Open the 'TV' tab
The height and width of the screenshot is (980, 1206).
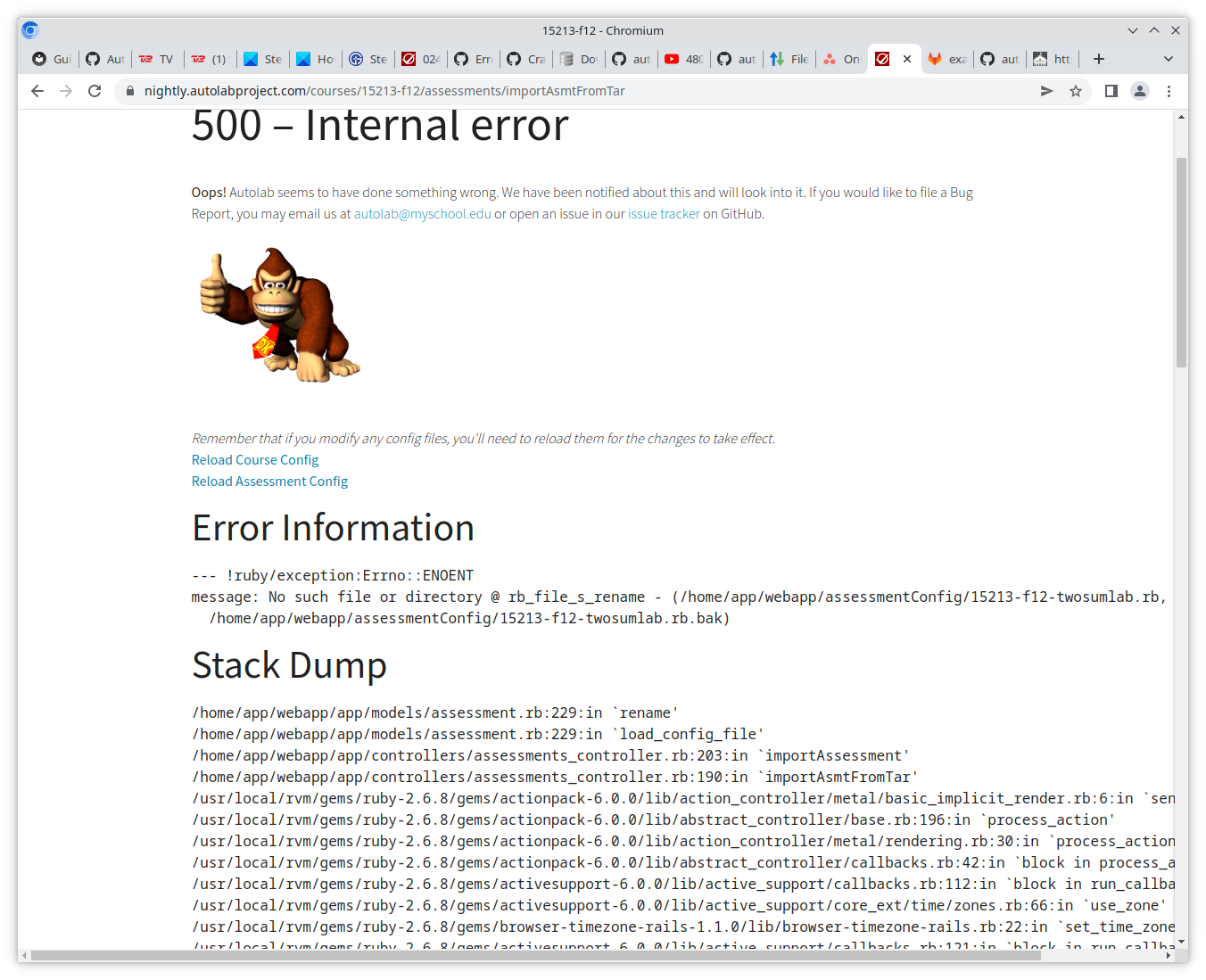pos(157,59)
